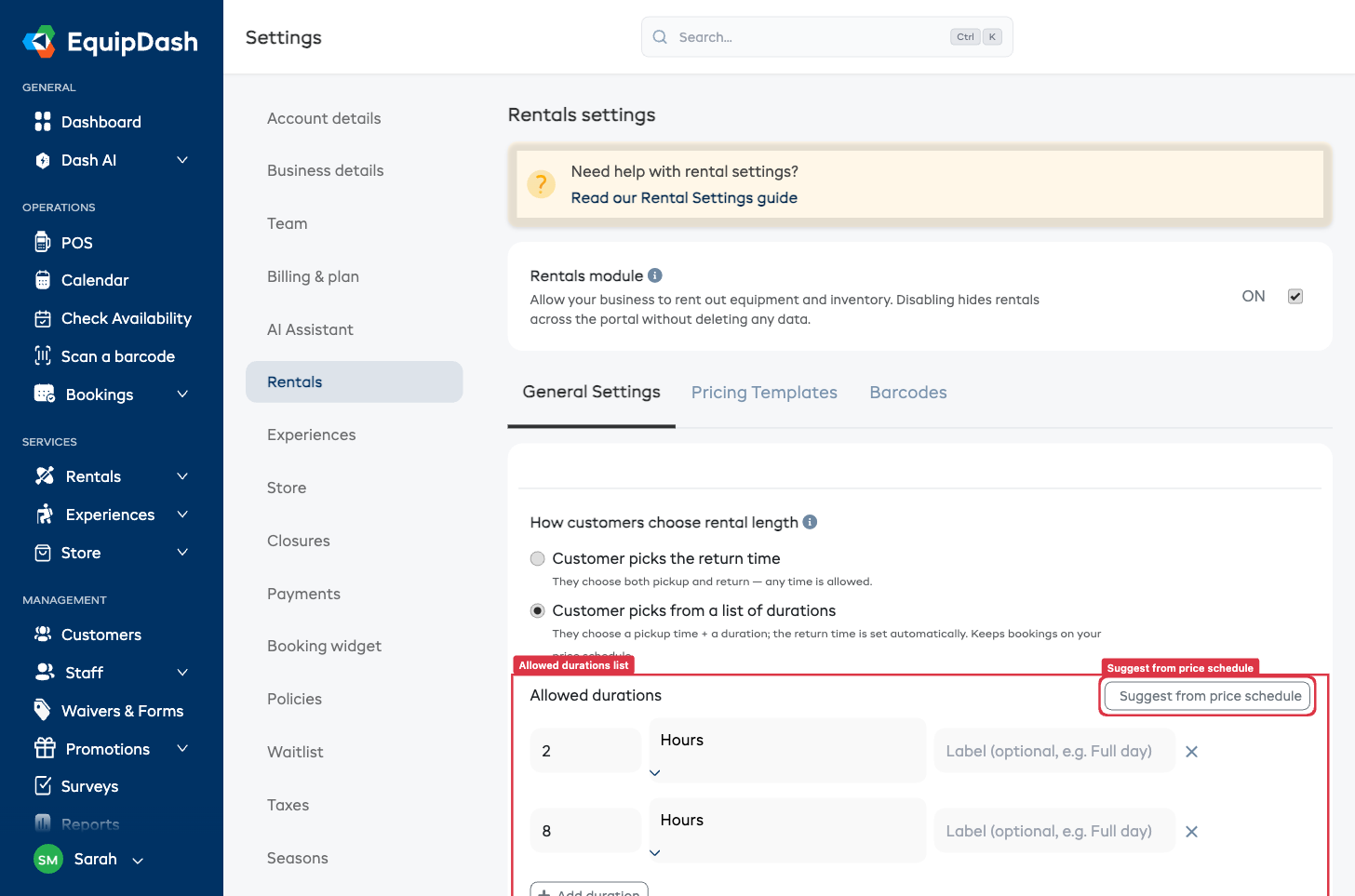Click the Waivers & Forms tag icon

pos(43,710)
